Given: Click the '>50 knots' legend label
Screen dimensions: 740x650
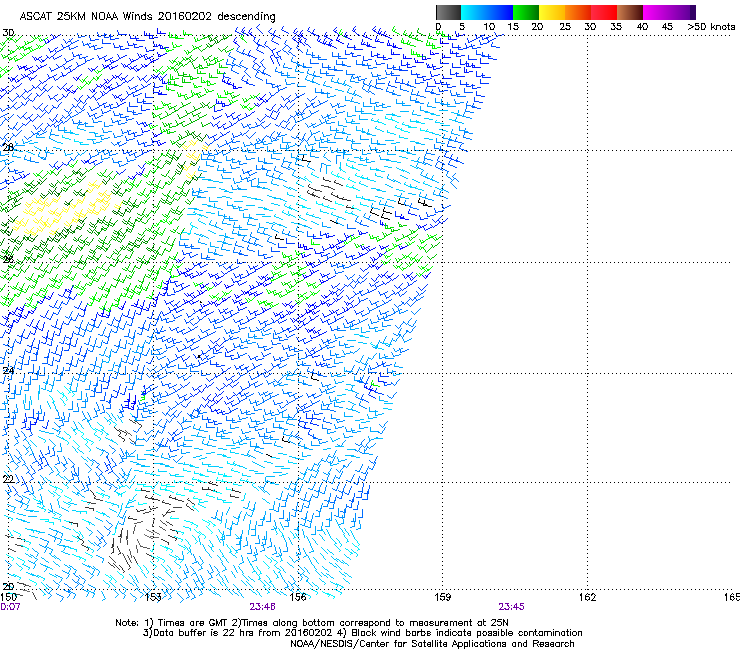Looking at the screenshot, I should tap(711, 27).
